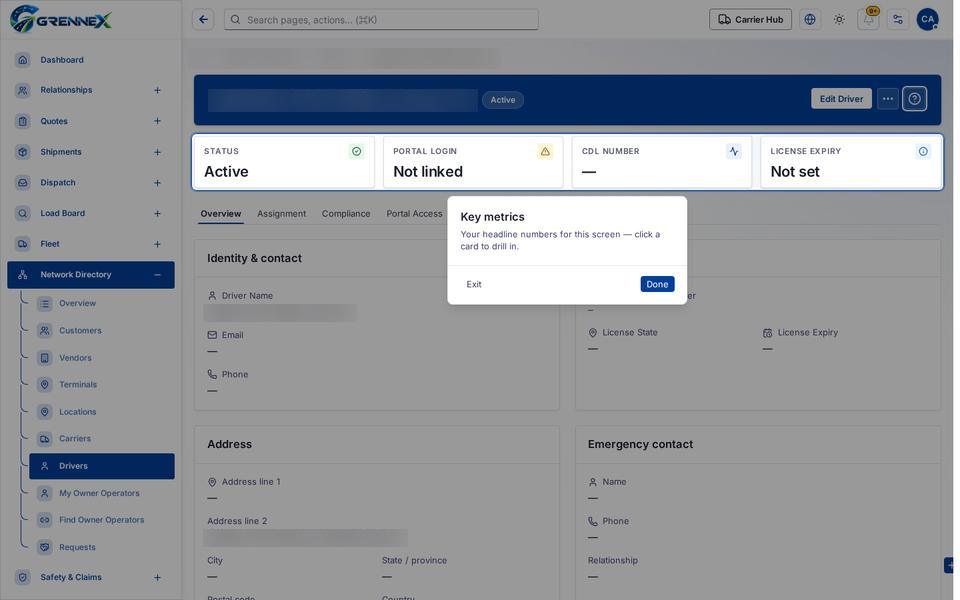Click the Portal Login warning icon
The image size is (960, 600).
[545, 151]
